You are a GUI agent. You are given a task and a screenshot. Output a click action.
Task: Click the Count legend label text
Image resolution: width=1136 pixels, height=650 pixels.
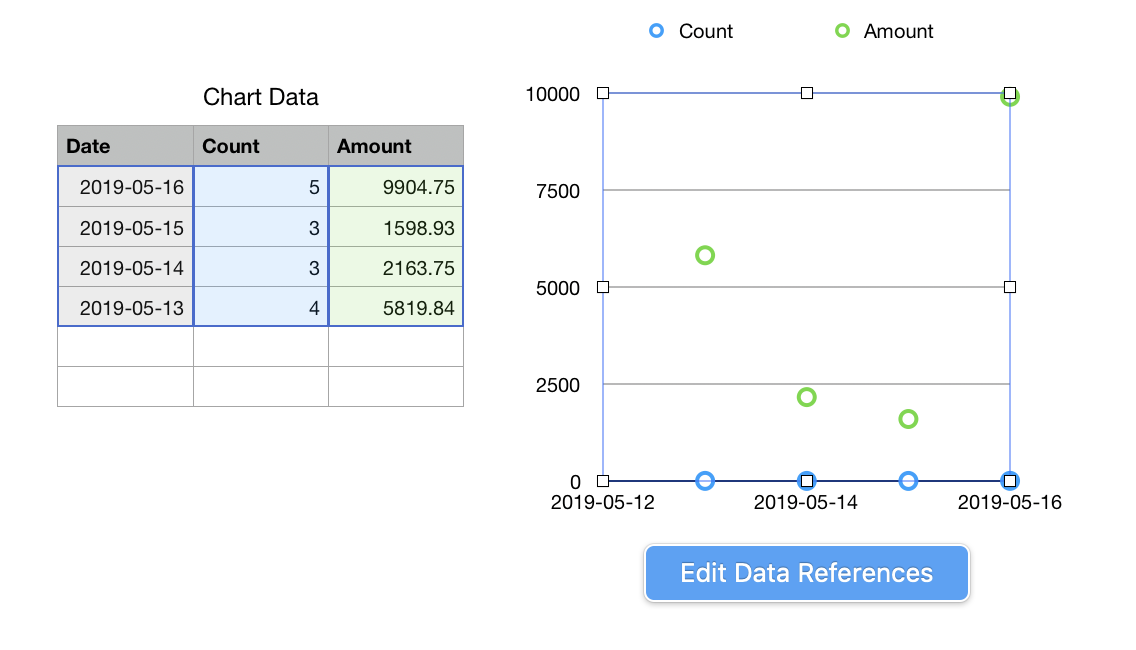[x=706, y=31]
